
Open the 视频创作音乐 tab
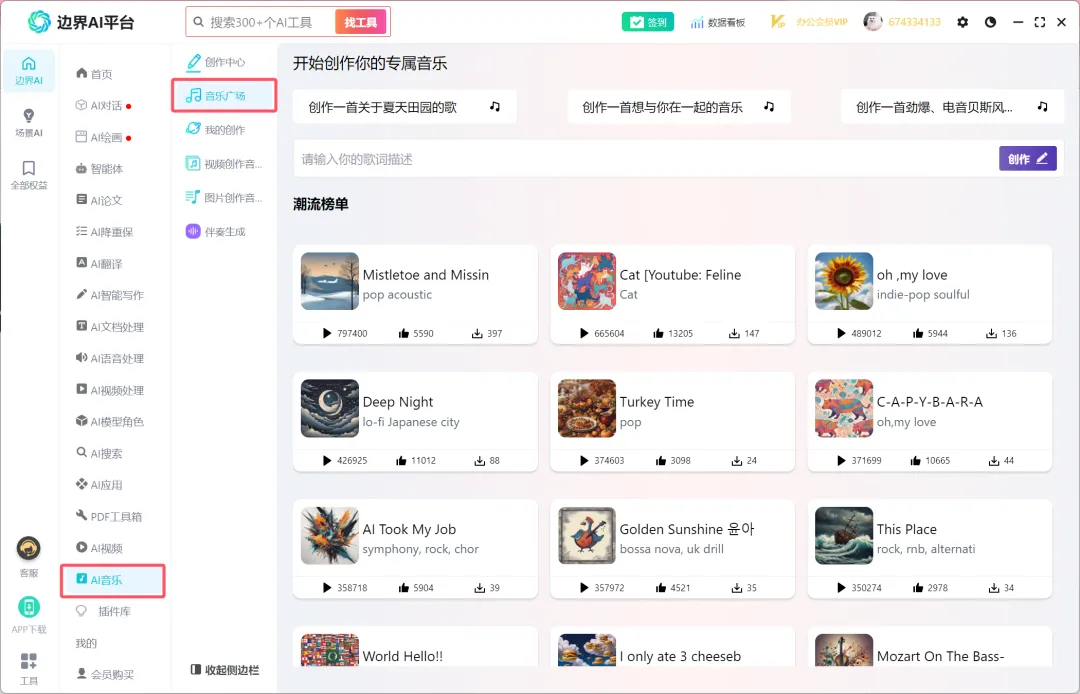click(225, 164)
